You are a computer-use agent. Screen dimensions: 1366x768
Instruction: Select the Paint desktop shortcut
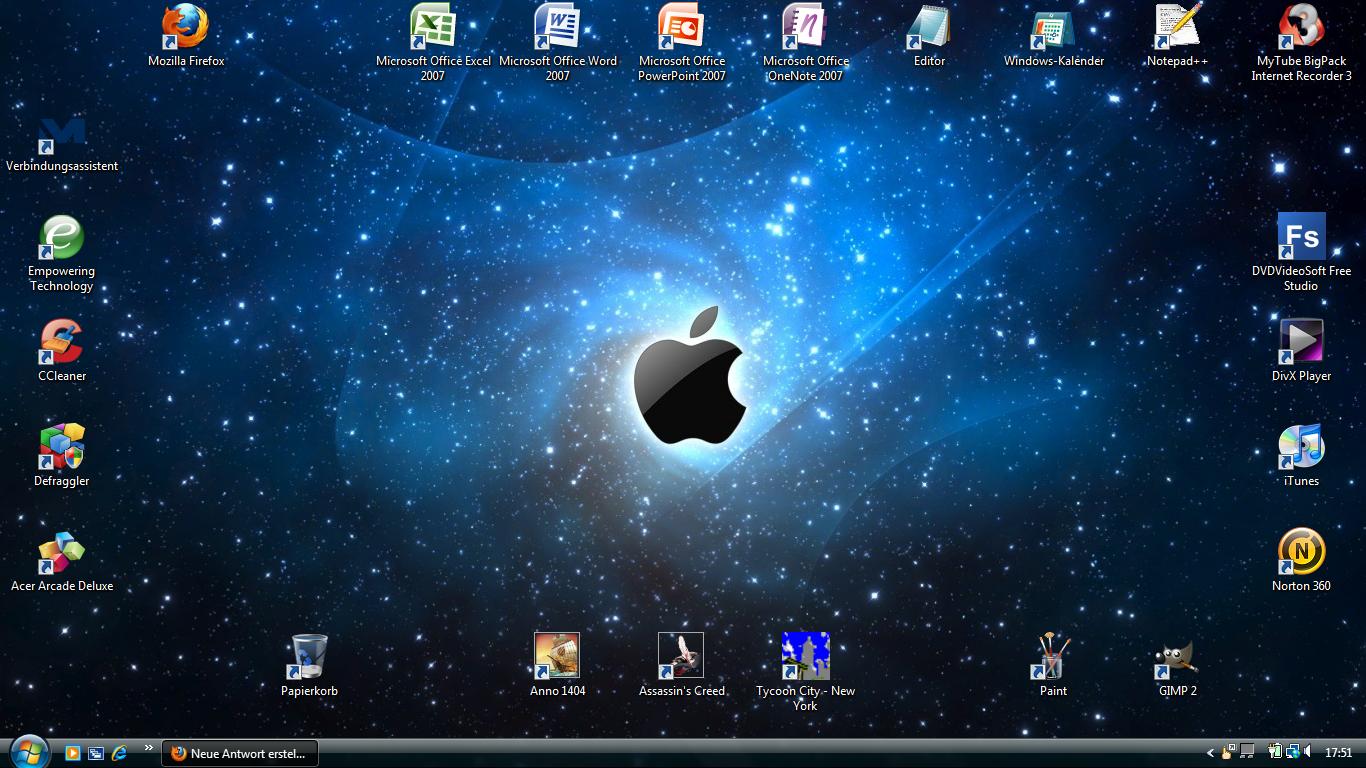(1053, 665)
